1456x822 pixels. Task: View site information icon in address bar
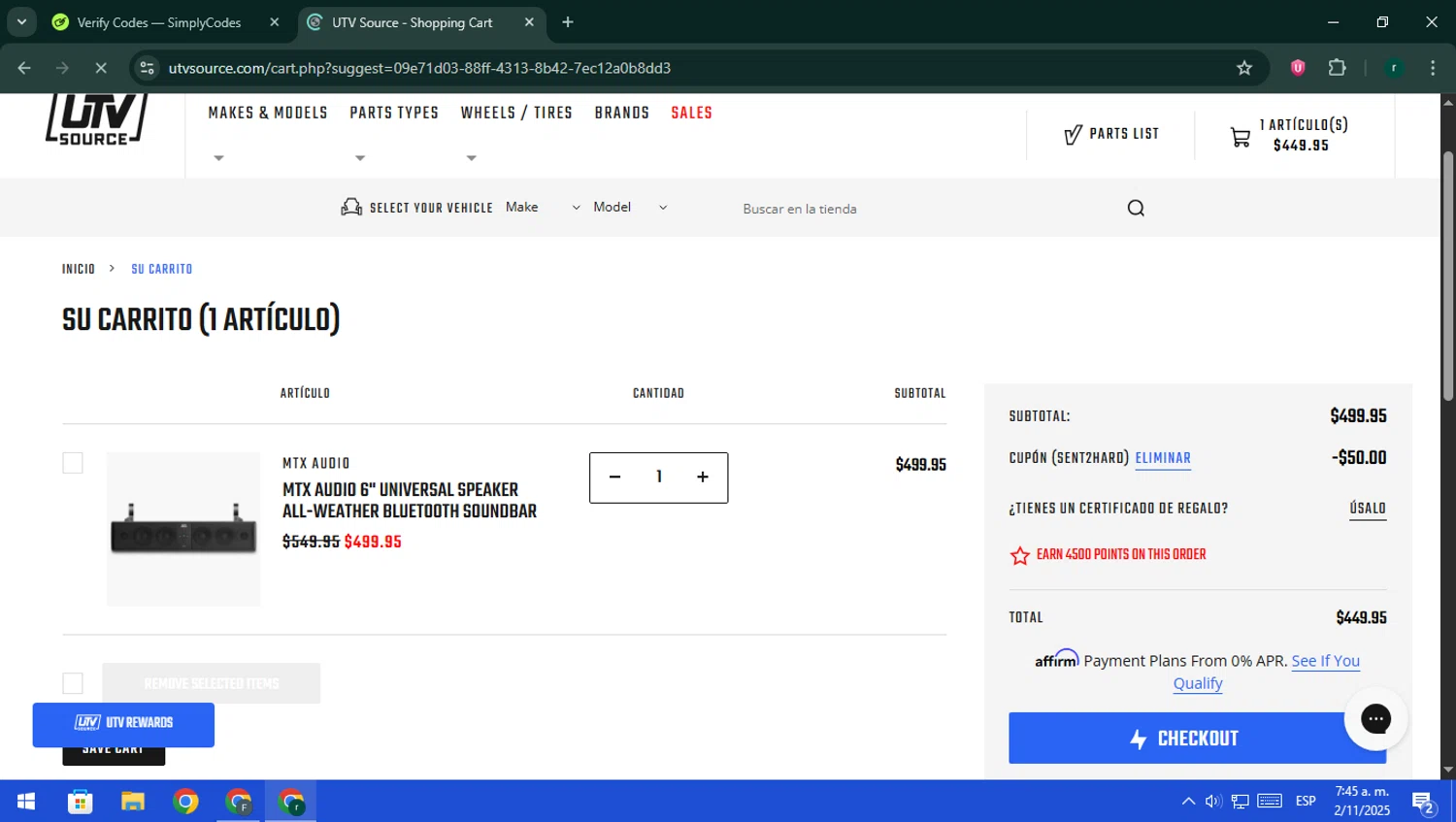pyautogui.click(x=147, y=68)
